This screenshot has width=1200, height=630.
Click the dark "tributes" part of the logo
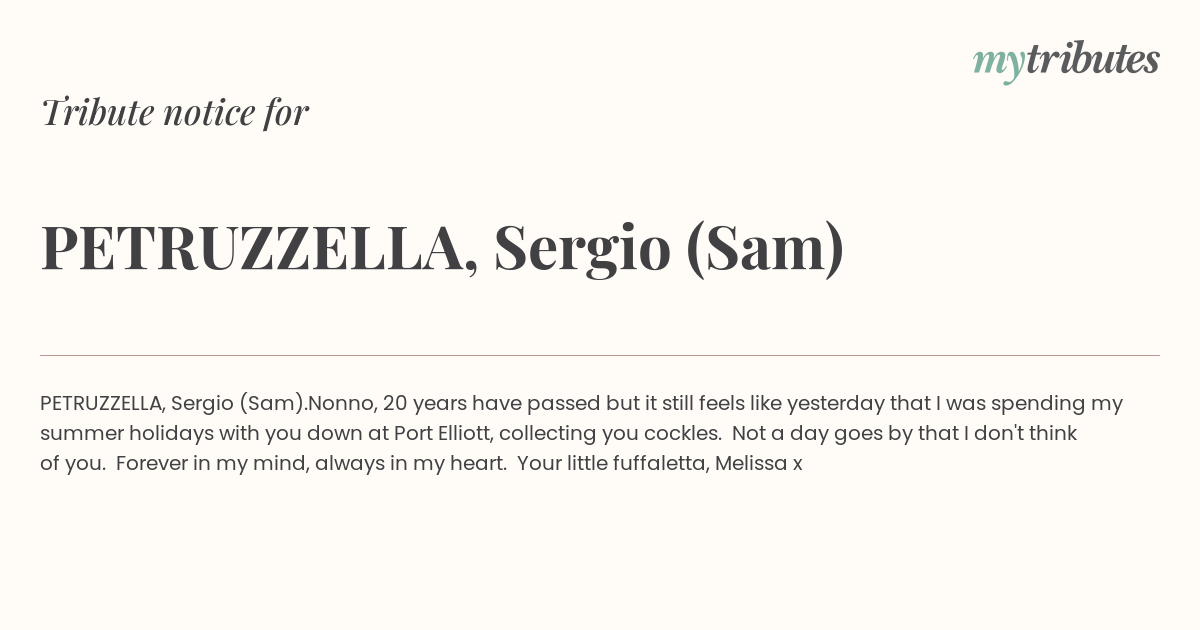(1092, 59)
